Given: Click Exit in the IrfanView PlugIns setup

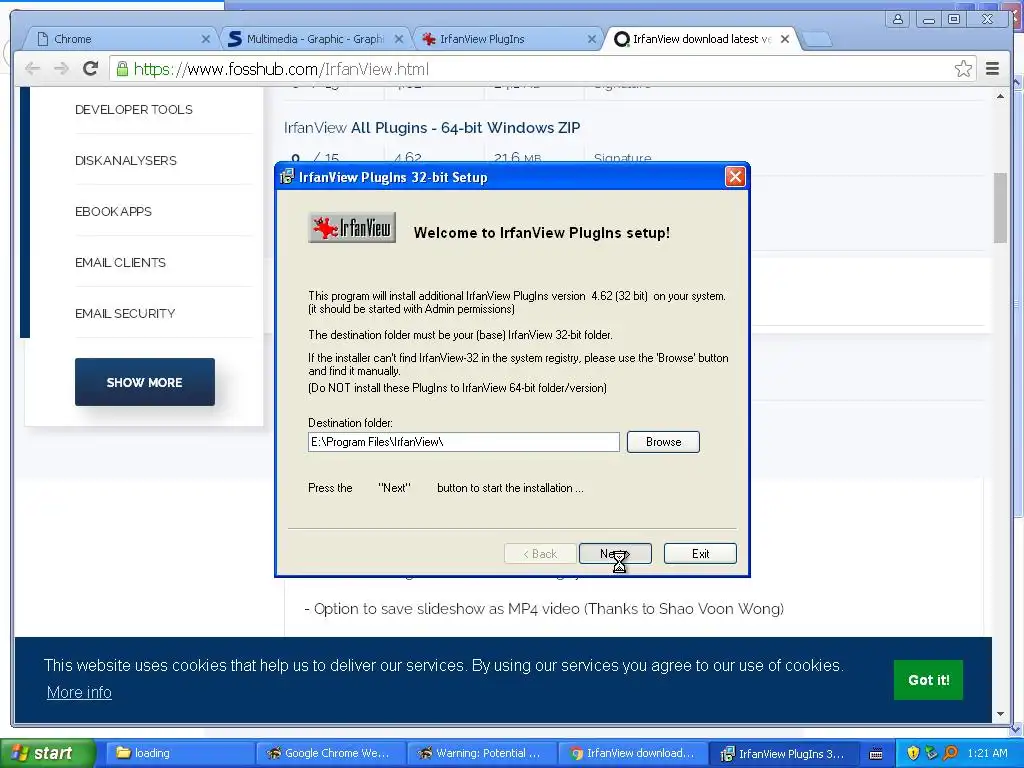Looking at the screenshot, I should [x=700, y=553].
